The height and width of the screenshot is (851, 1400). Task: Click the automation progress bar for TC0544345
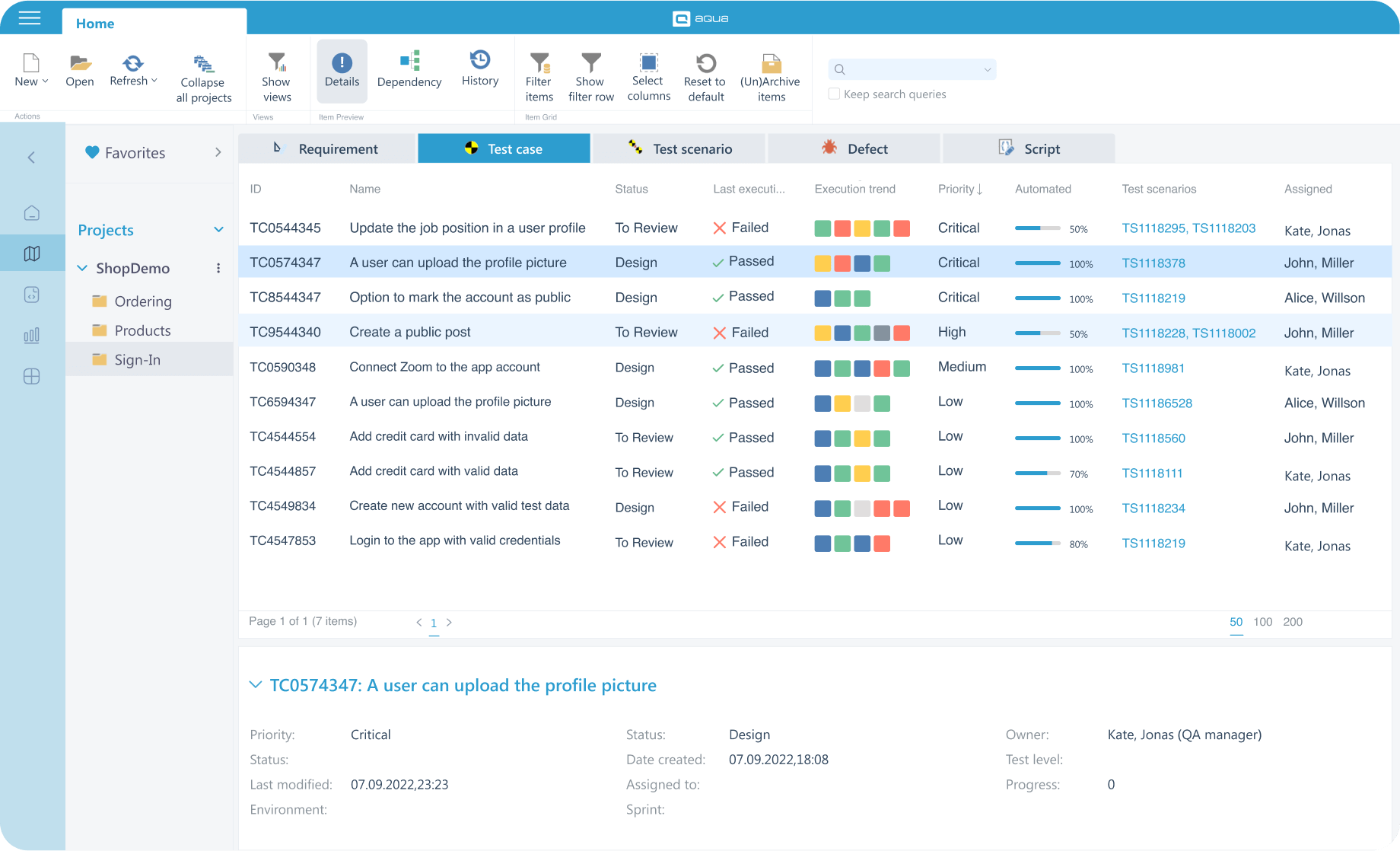pos(1037,228)
